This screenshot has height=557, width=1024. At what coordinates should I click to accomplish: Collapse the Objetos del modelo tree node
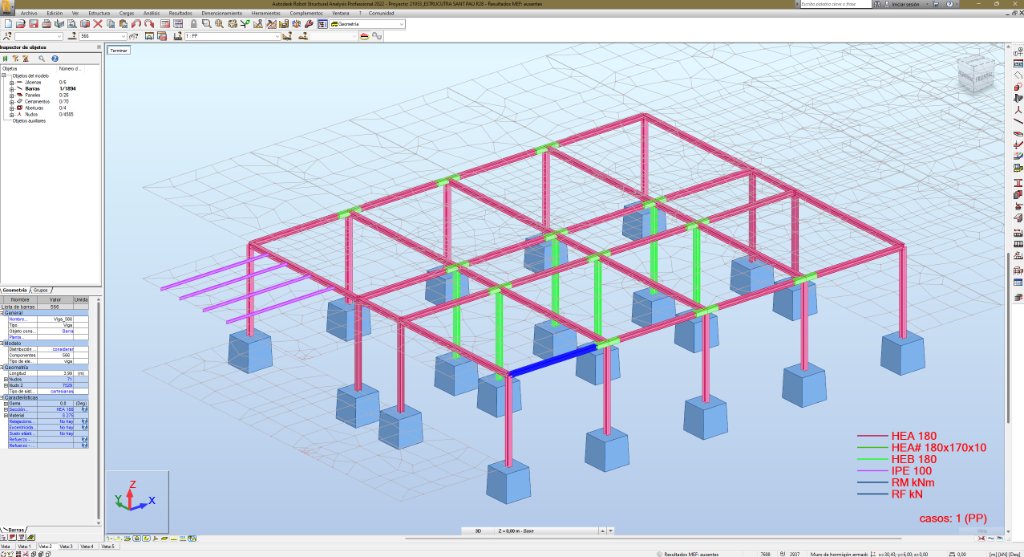point(4,76)
